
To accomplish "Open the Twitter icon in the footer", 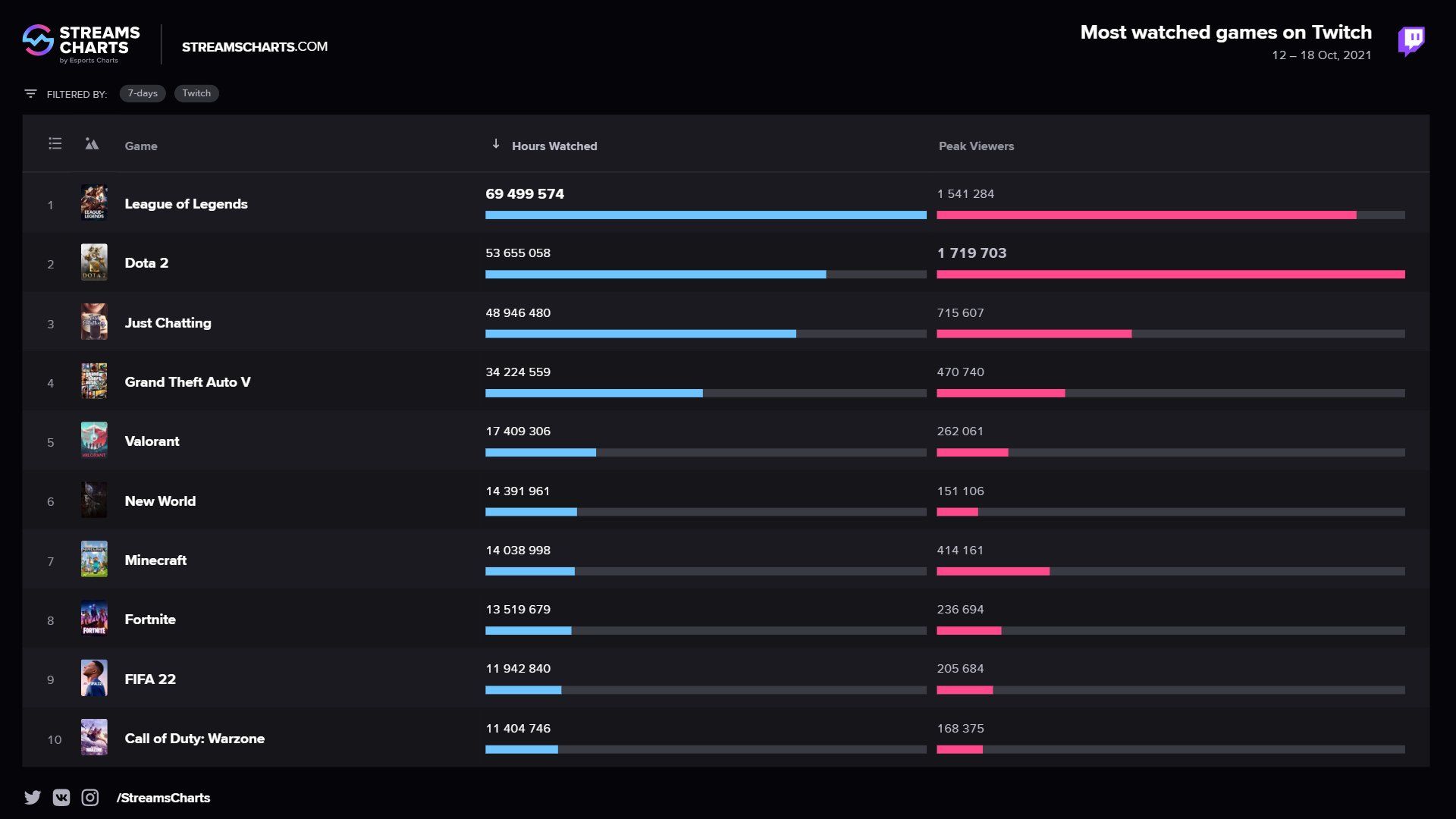I will 32,797.
